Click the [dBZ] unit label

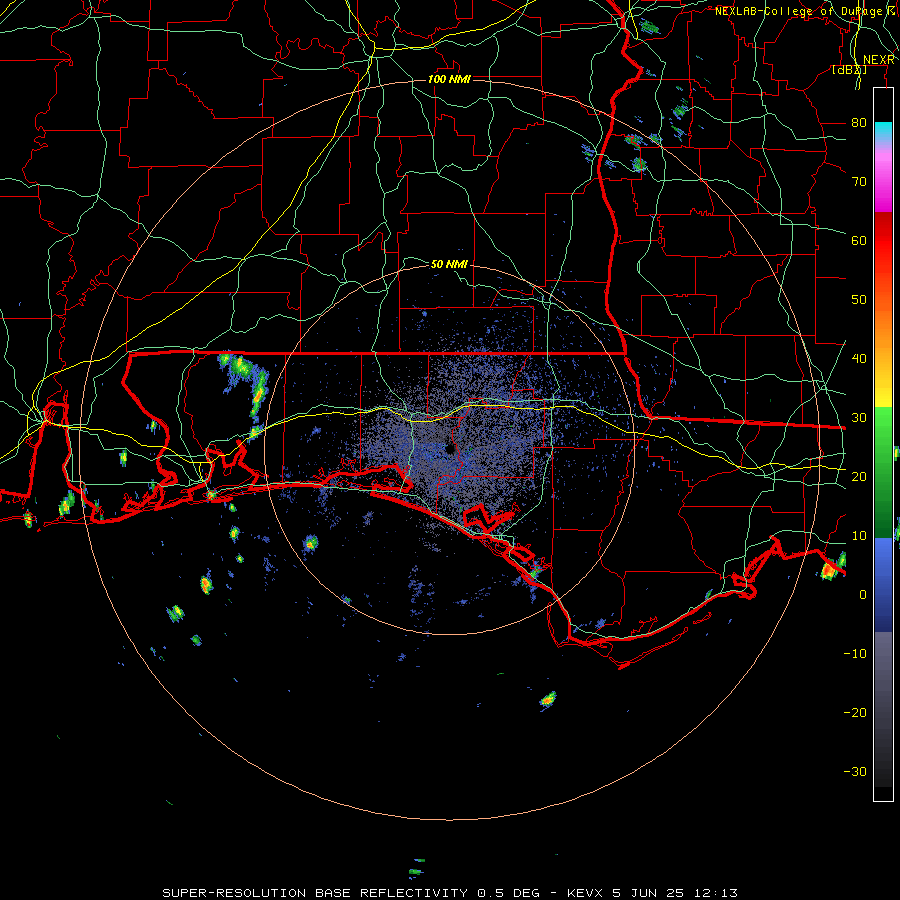tap(849, 70)
